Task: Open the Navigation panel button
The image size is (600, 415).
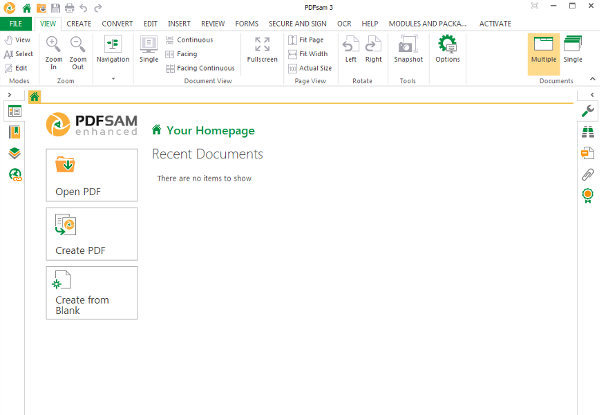Action: 113,49
